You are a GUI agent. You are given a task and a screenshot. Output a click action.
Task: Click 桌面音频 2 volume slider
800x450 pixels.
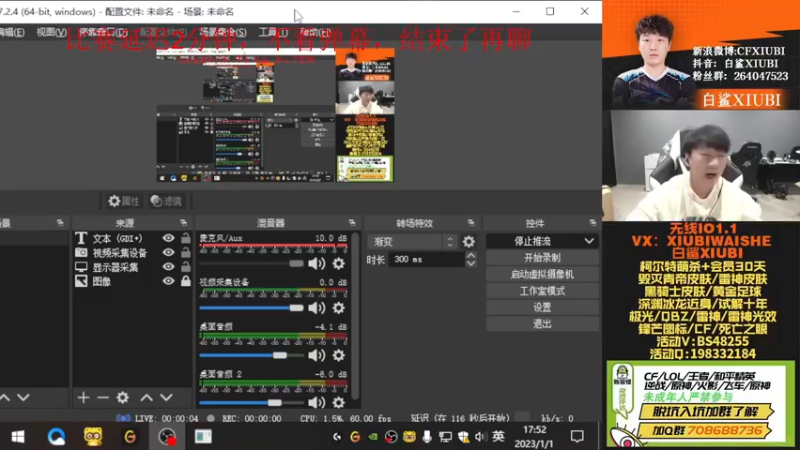[251, 403]
